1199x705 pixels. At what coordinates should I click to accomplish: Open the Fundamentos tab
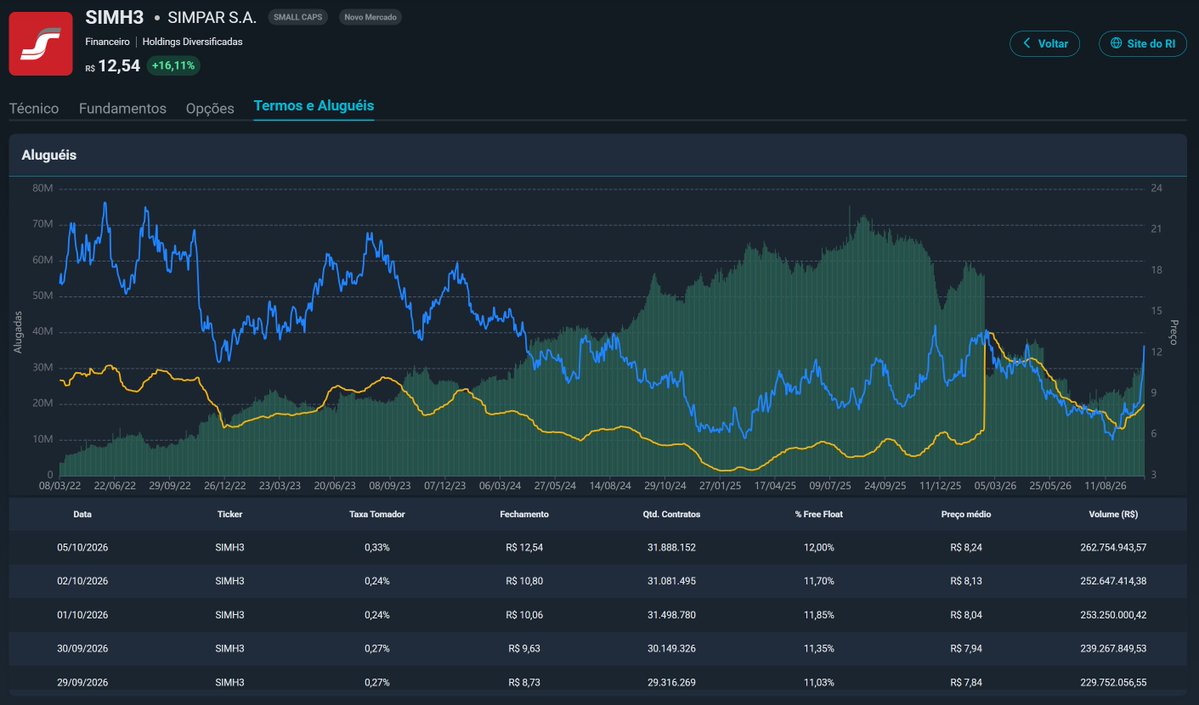122,109
